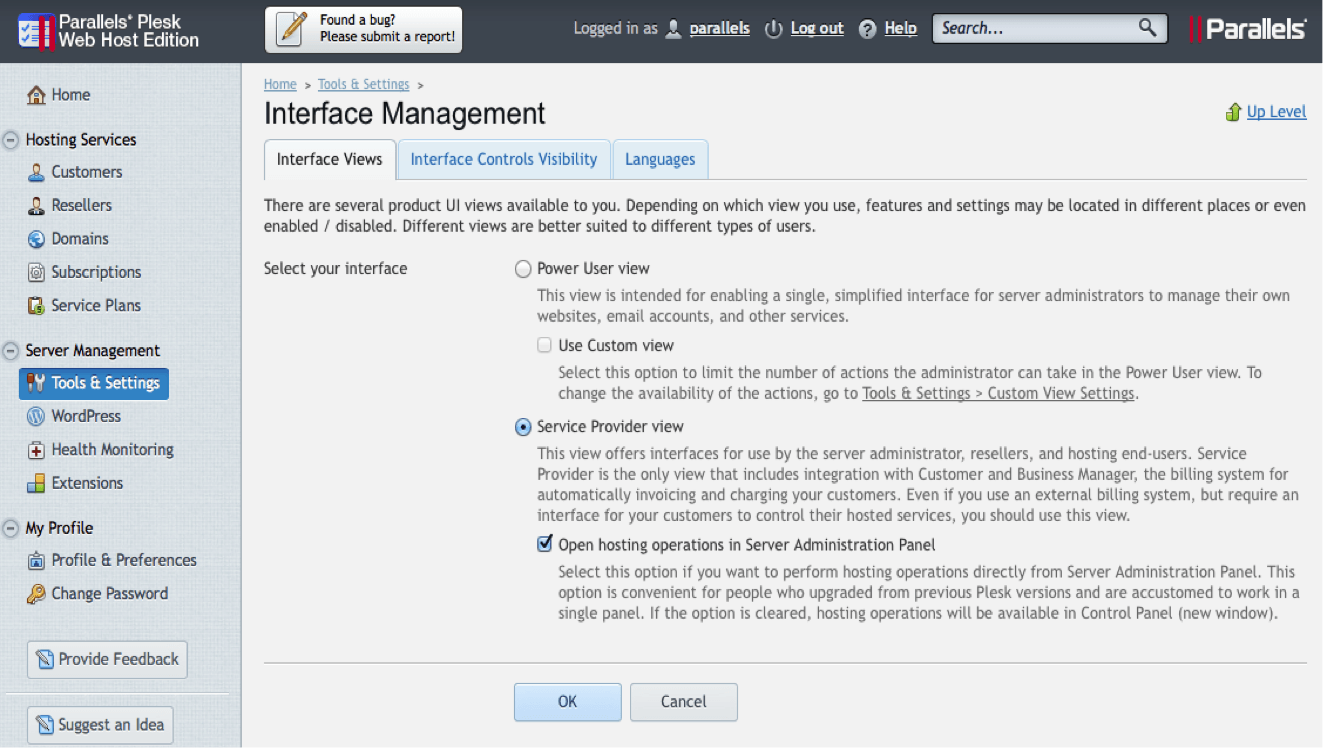Open Profile & Preferences from the sidebar
Image resolution: width=1323 pixels, height=748 pixels.
tap(124, 560)
